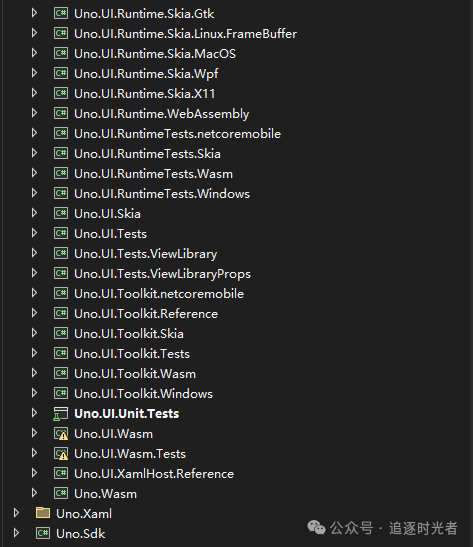Click the project icon of Uno.UI.Runtime.WebAssembly
473x547 pixels.
(61, 113)
